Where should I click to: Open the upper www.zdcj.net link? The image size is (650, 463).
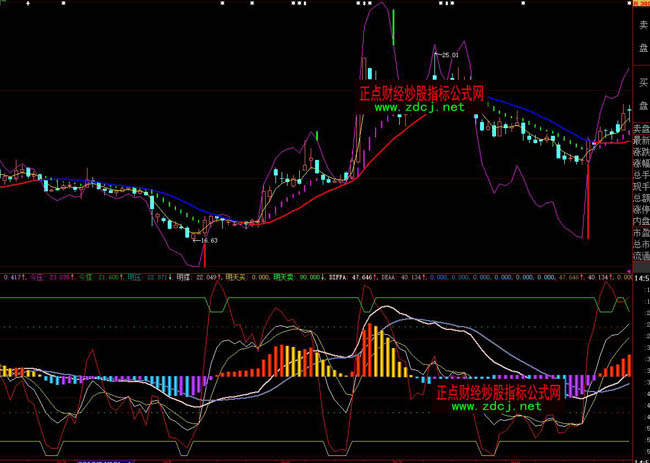point(420,107)
